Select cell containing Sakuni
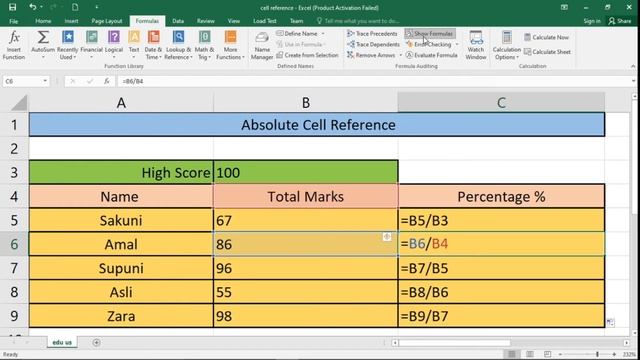This screenshot has height=360, width=640. click(x=121, y=220)
